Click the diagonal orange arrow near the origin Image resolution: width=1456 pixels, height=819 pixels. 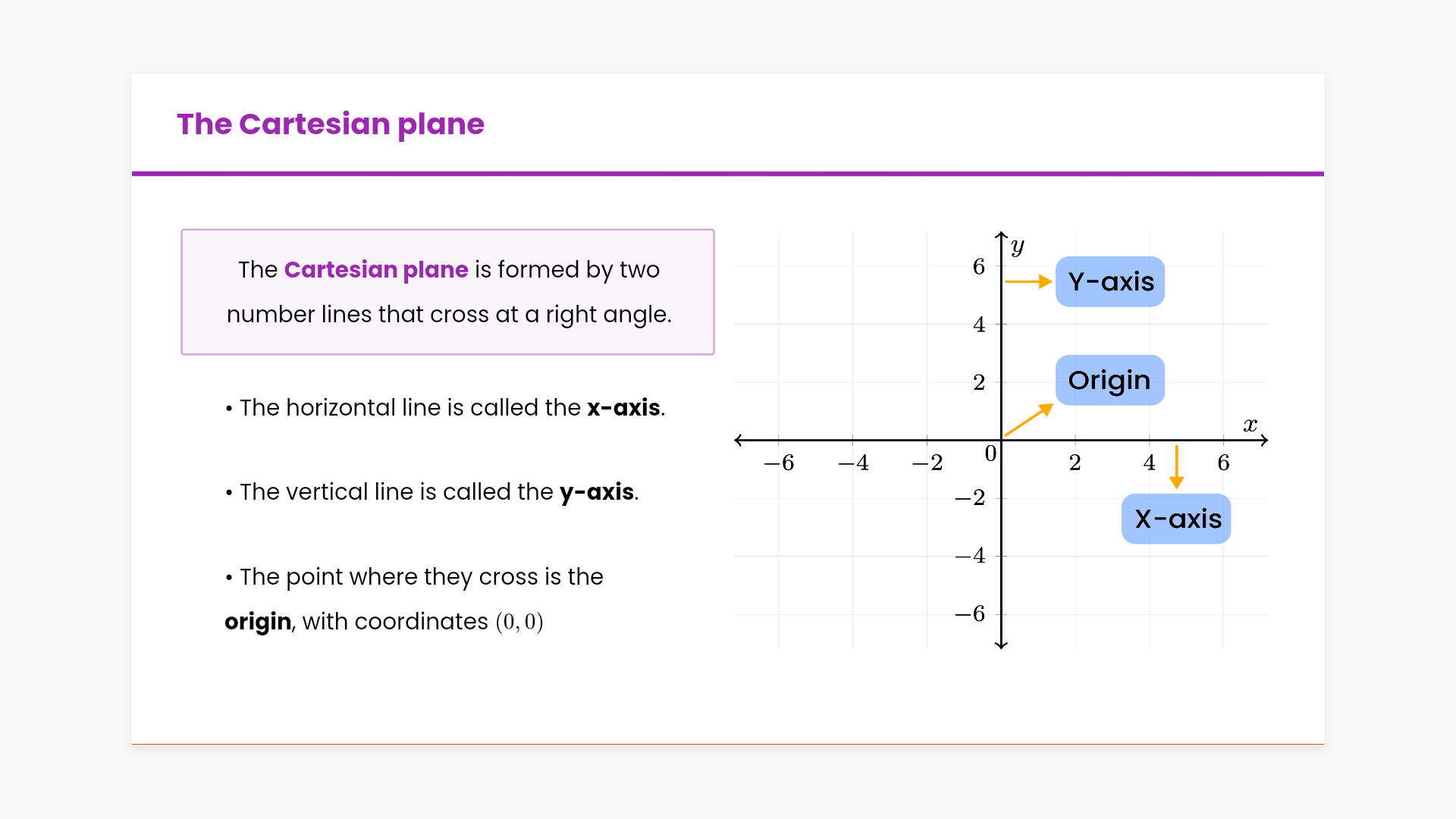[x=1028, y=419]
